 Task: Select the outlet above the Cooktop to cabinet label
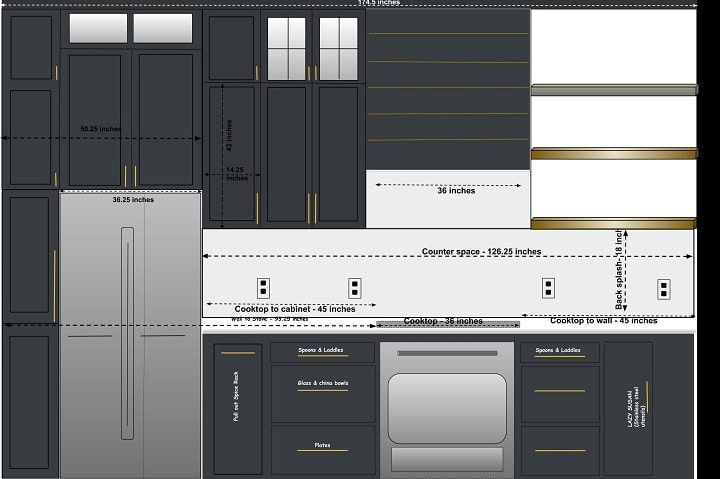(355, 288)
